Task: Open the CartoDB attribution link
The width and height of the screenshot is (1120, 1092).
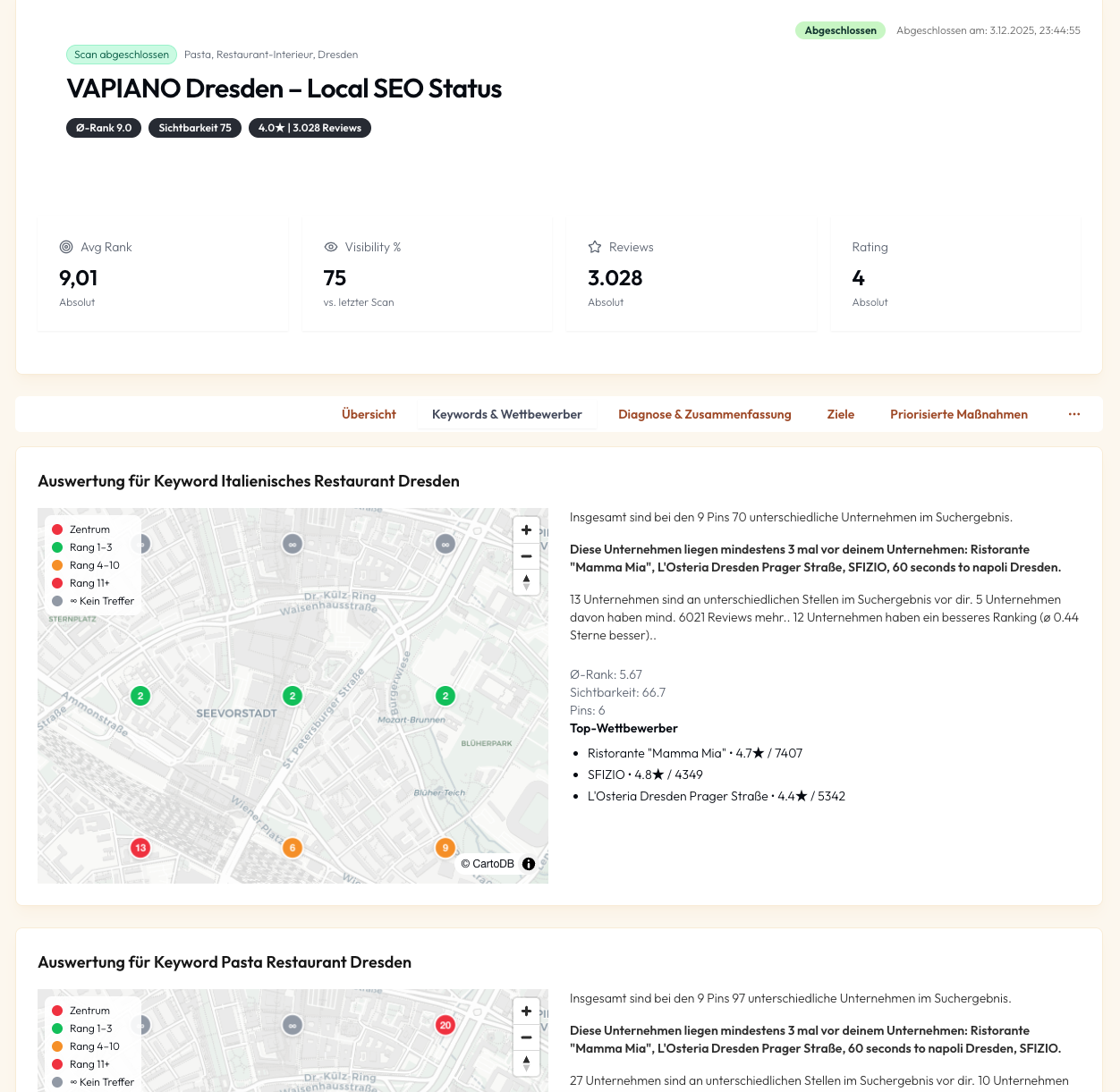Action: [488, 864]
